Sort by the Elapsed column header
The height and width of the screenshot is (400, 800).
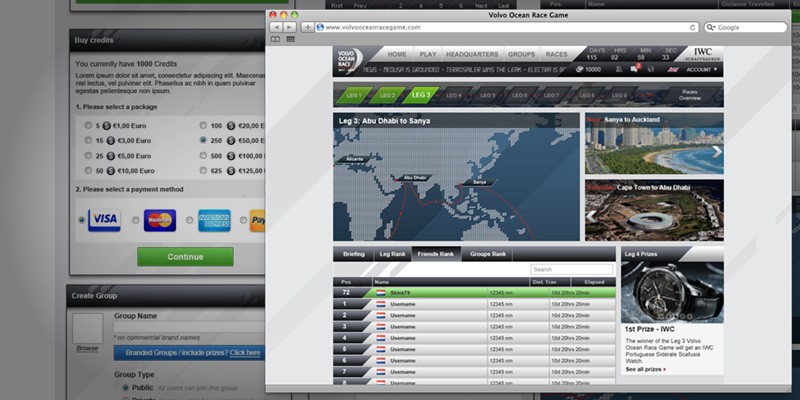click(593, 282)
